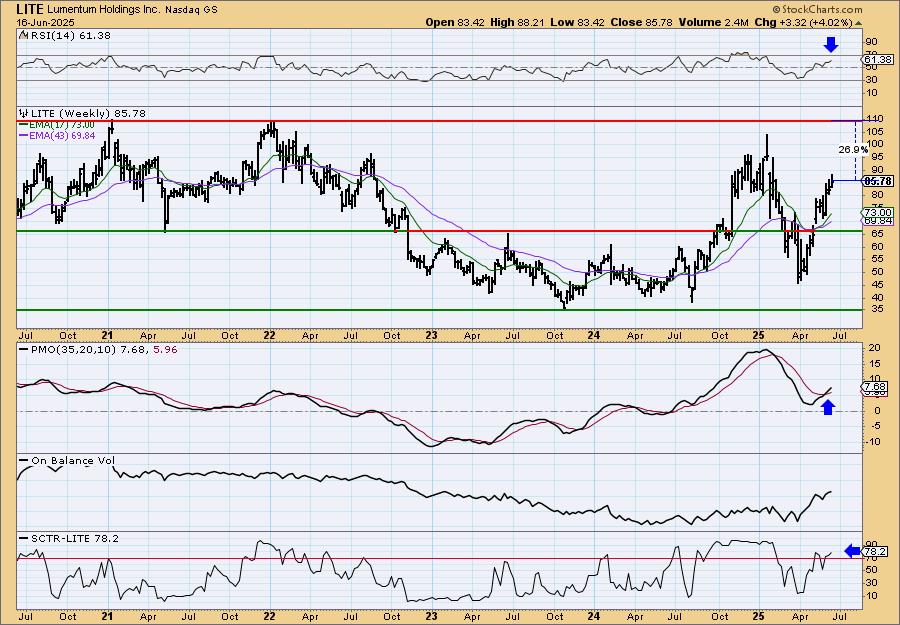Click the 110 price axis label
The image size is (900, 625).
873,119
